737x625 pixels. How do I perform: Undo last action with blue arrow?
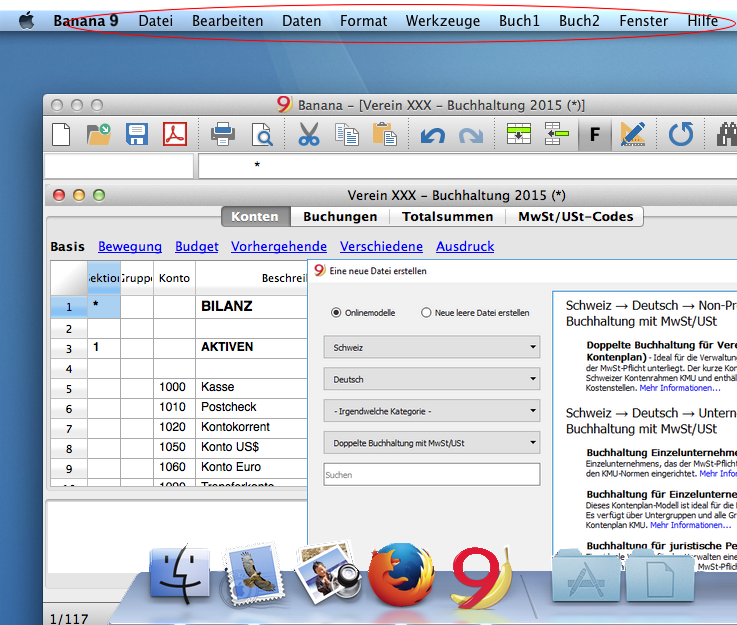coord(432,136)
